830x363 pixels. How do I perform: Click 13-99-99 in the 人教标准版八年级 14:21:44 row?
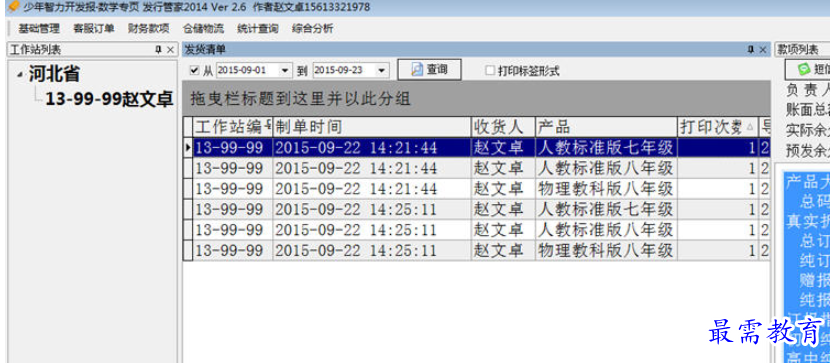(229, 168)
